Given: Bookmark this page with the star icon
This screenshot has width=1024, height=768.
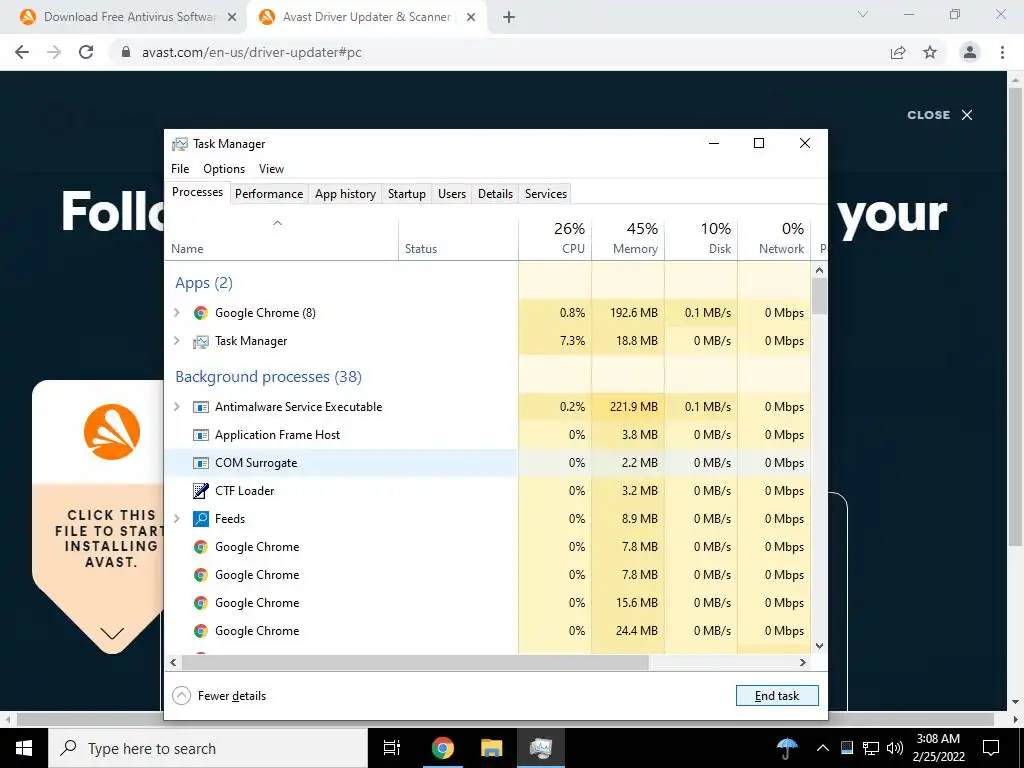Looking at the screenshot, I should [x=930, y=52].
